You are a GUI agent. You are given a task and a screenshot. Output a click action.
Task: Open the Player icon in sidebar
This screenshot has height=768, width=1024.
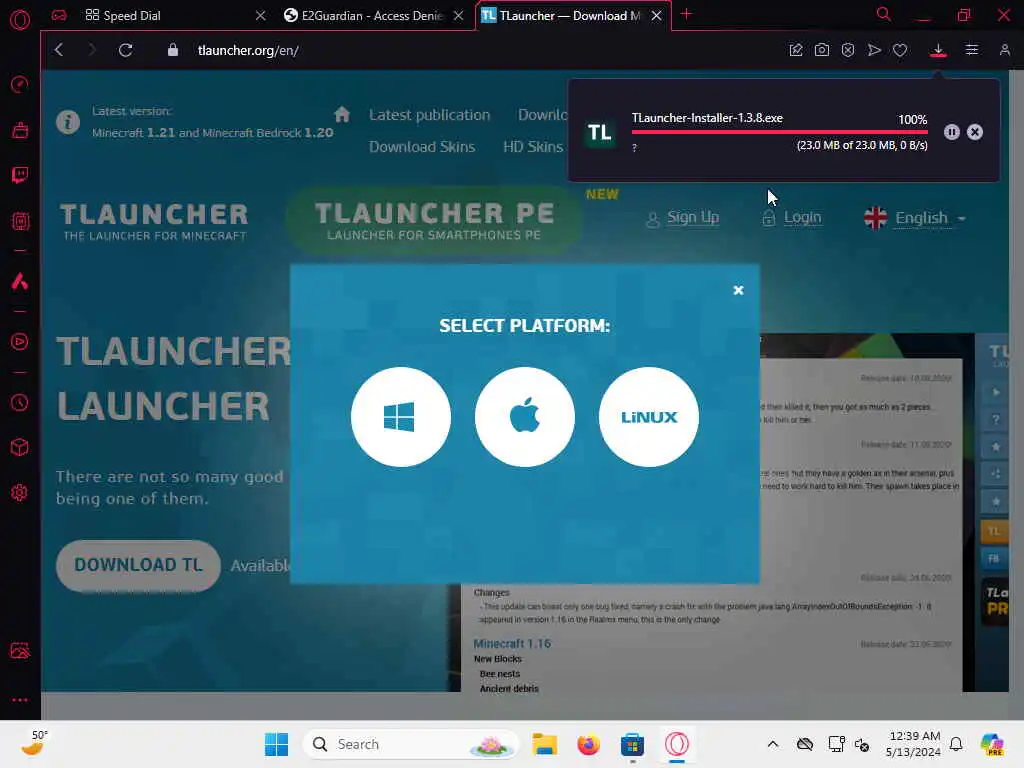tap(20, 342)
